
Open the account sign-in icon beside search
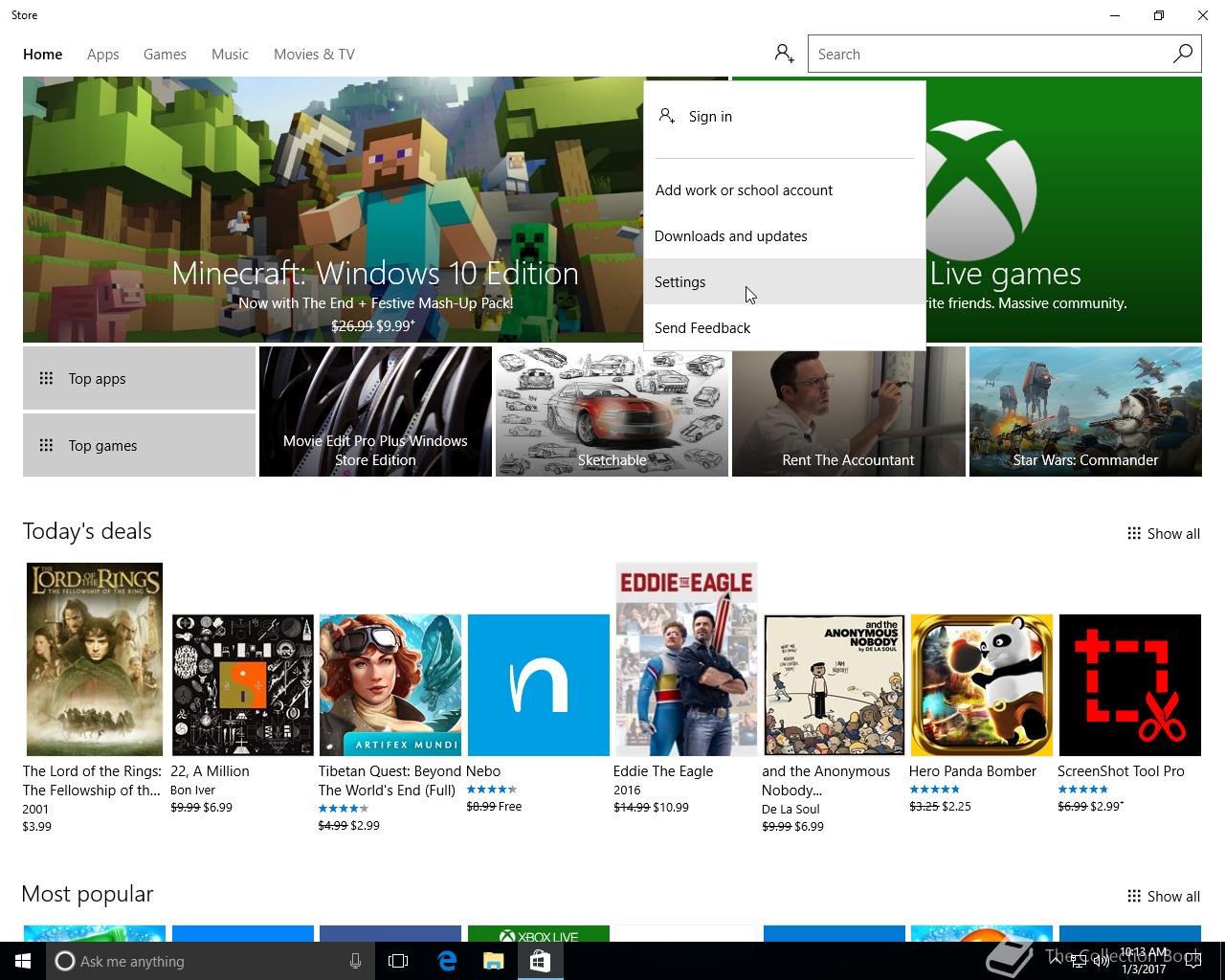pos(785,54)
